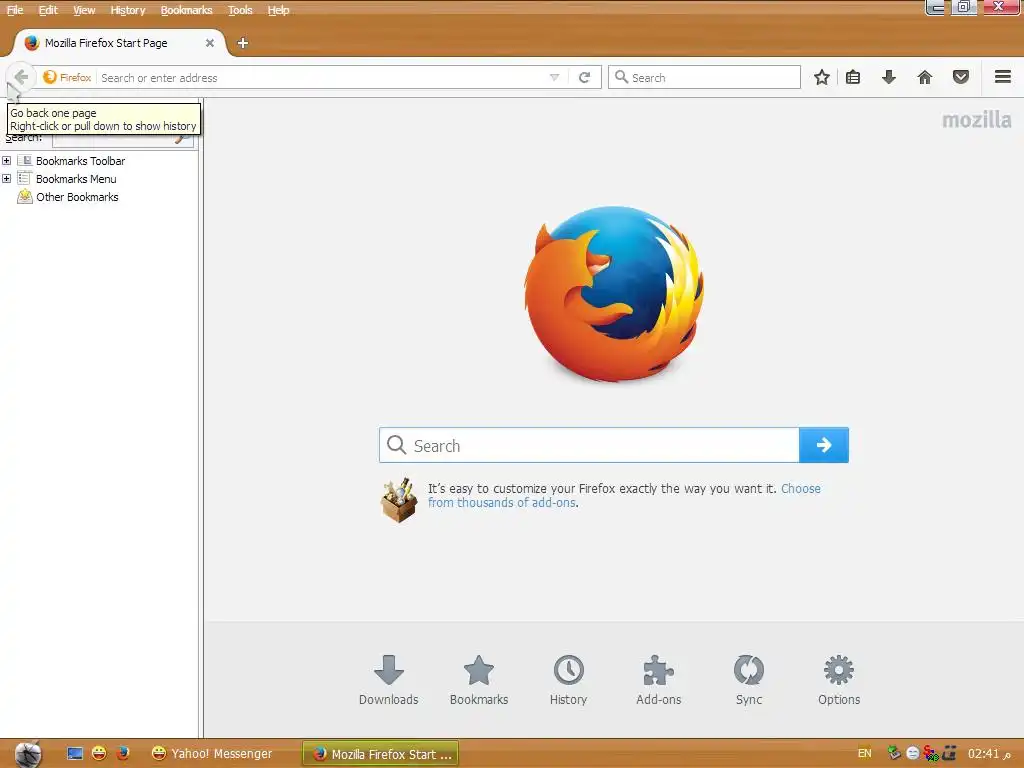Open Add-ons puzzle piece shortcut
Viewport: 1024px width, 768px height.
click(x=658, y=680)
